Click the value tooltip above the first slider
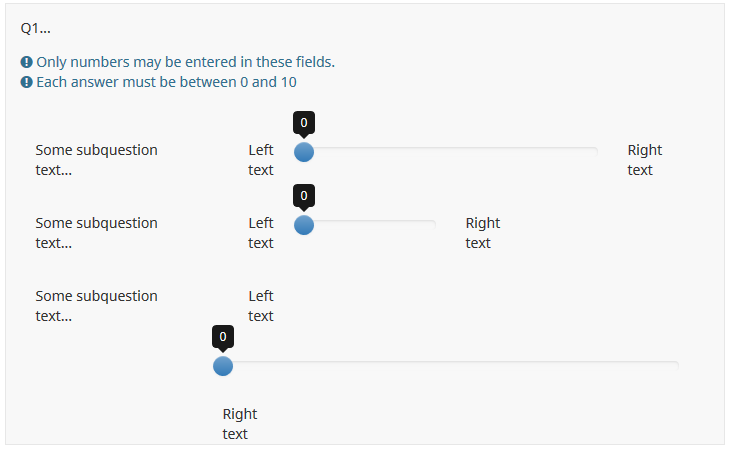Viewport: 737px width, 458px height. tap(304, 123)
